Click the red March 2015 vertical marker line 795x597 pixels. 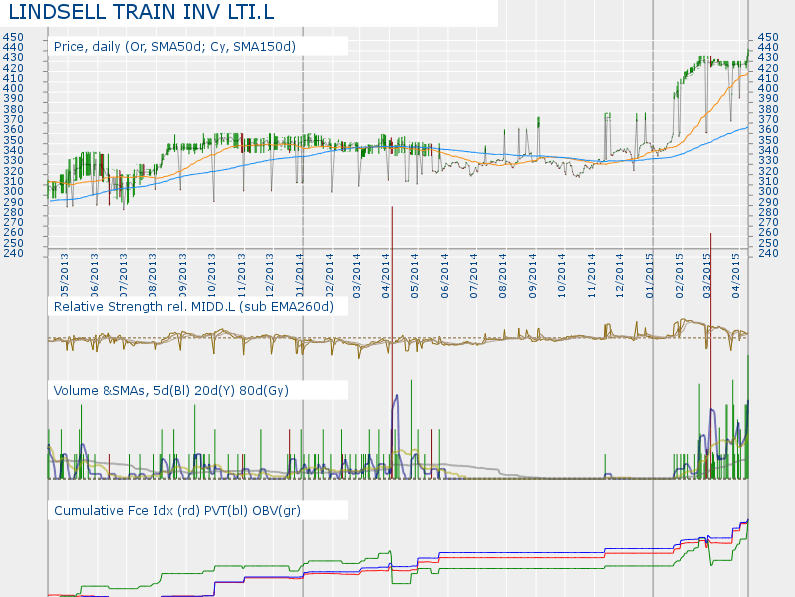[710, 355]
